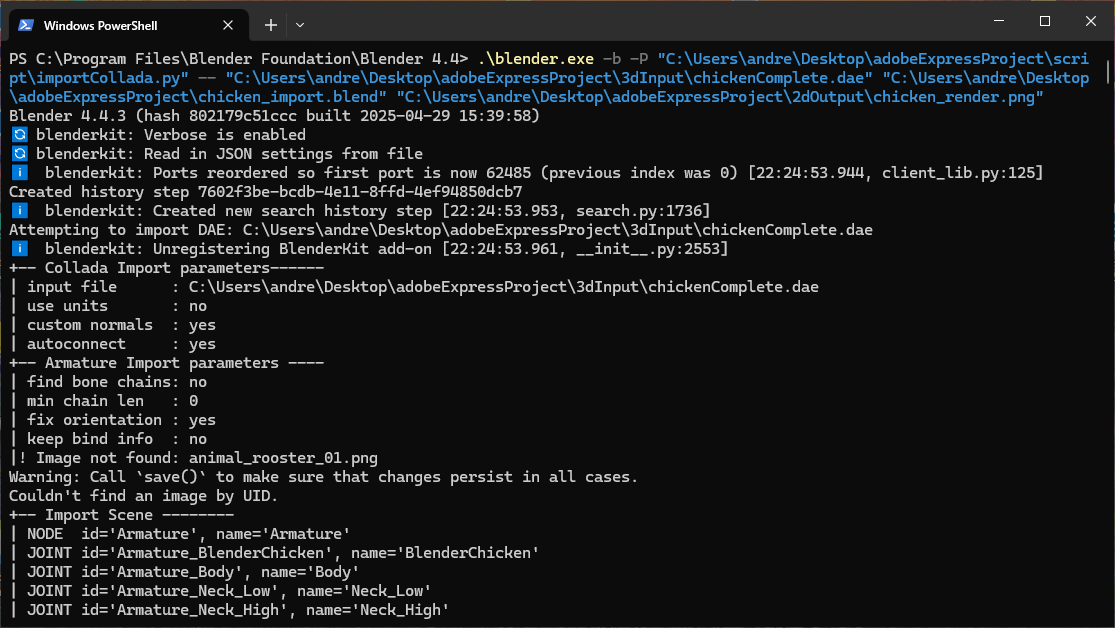1115x628 pixels.
Task: Click the 'use units : no' line
Action: click(108, 306)
